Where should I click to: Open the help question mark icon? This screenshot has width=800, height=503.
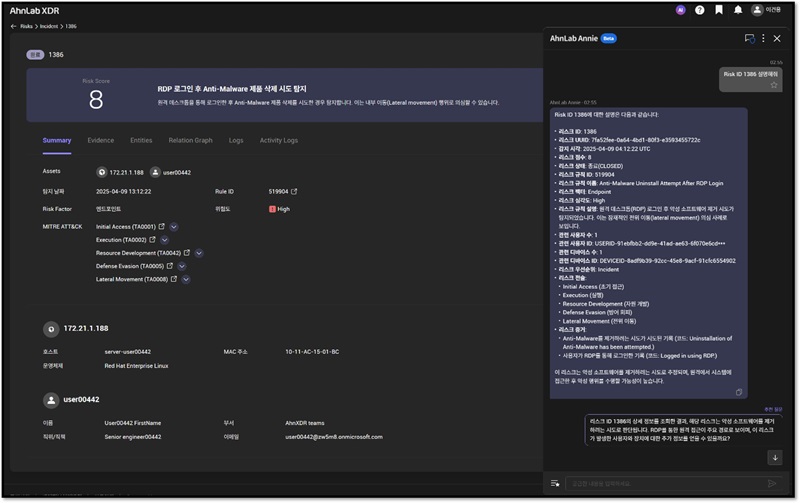(699, 10)
